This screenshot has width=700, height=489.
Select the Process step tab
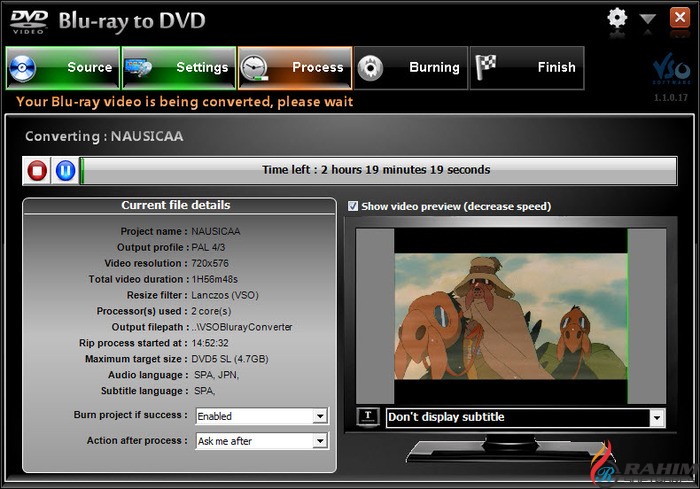coord(295,68)
